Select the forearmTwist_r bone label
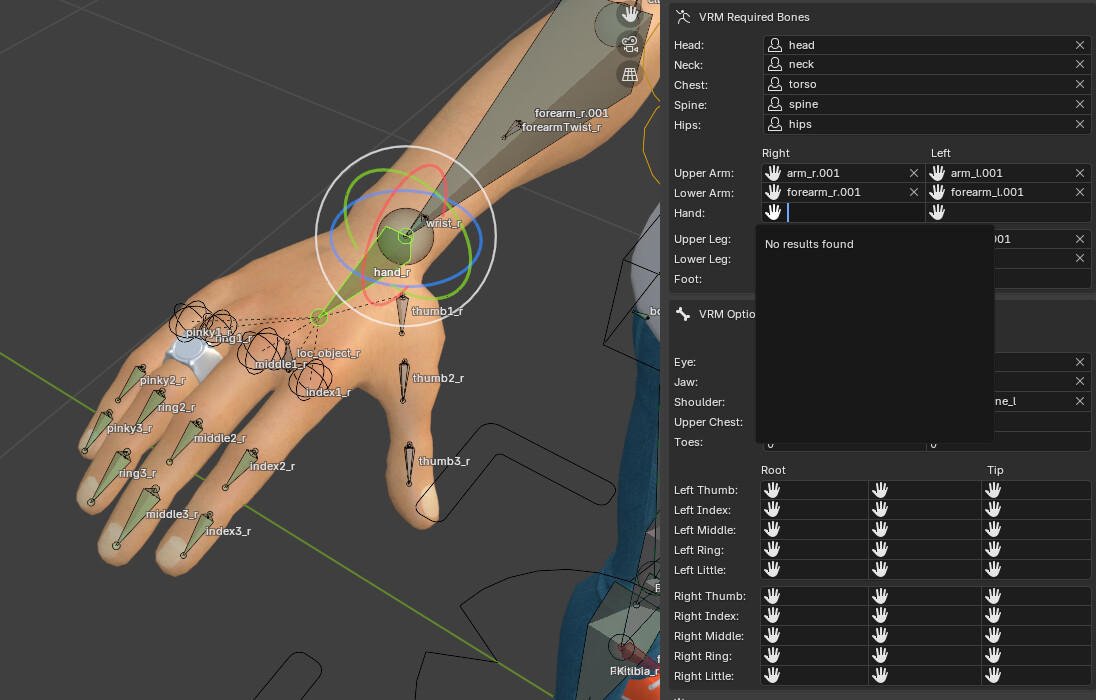 [x=561, y=127]
